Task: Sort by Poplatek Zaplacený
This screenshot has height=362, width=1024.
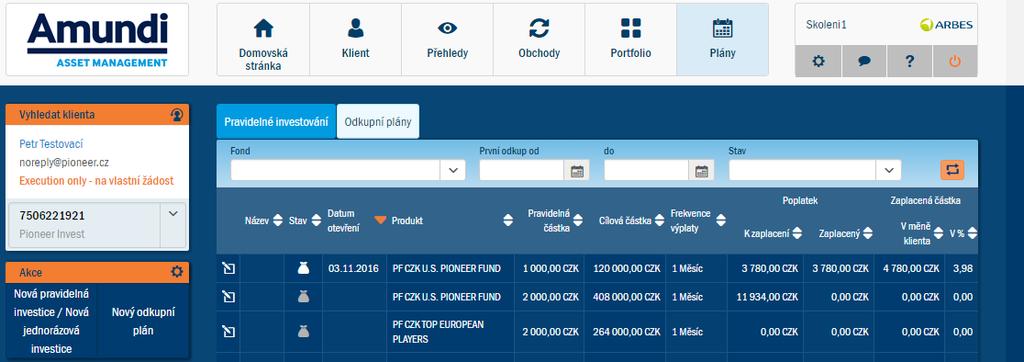Action: (867, 233)
